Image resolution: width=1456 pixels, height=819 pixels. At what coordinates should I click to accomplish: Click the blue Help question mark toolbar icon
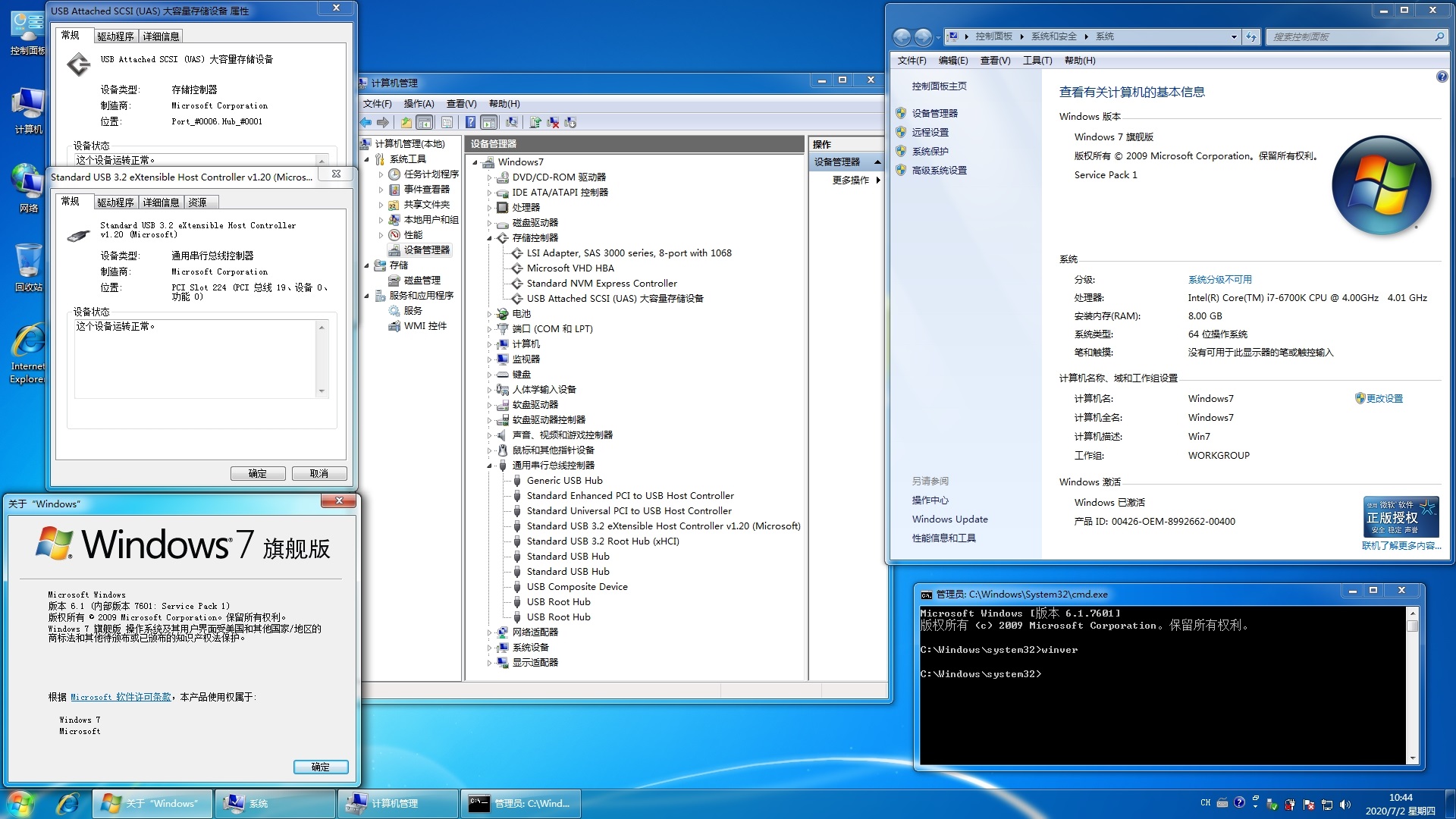tap(470, 122)
